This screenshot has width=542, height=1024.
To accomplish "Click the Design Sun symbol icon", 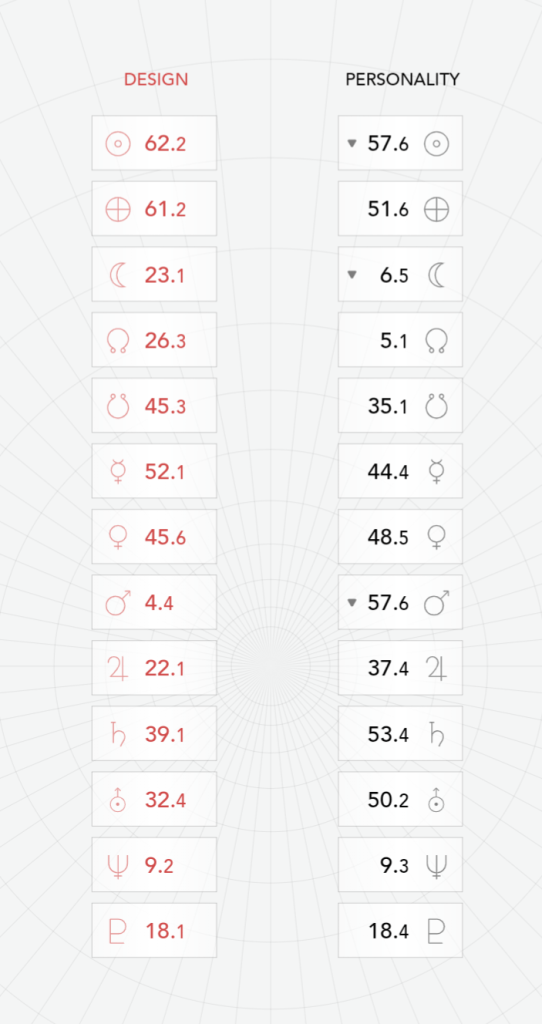I will 118,144.
